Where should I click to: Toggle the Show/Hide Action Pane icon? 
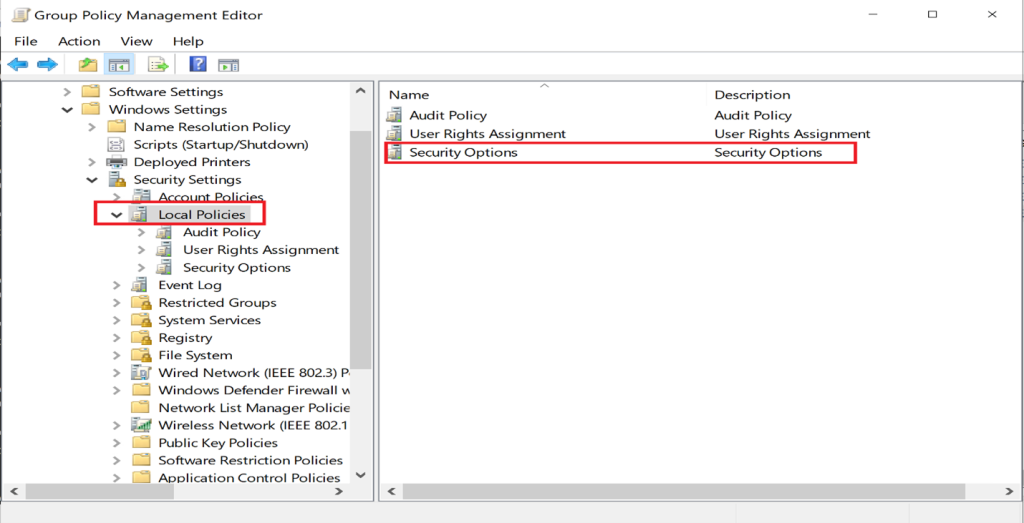[229, 65]
